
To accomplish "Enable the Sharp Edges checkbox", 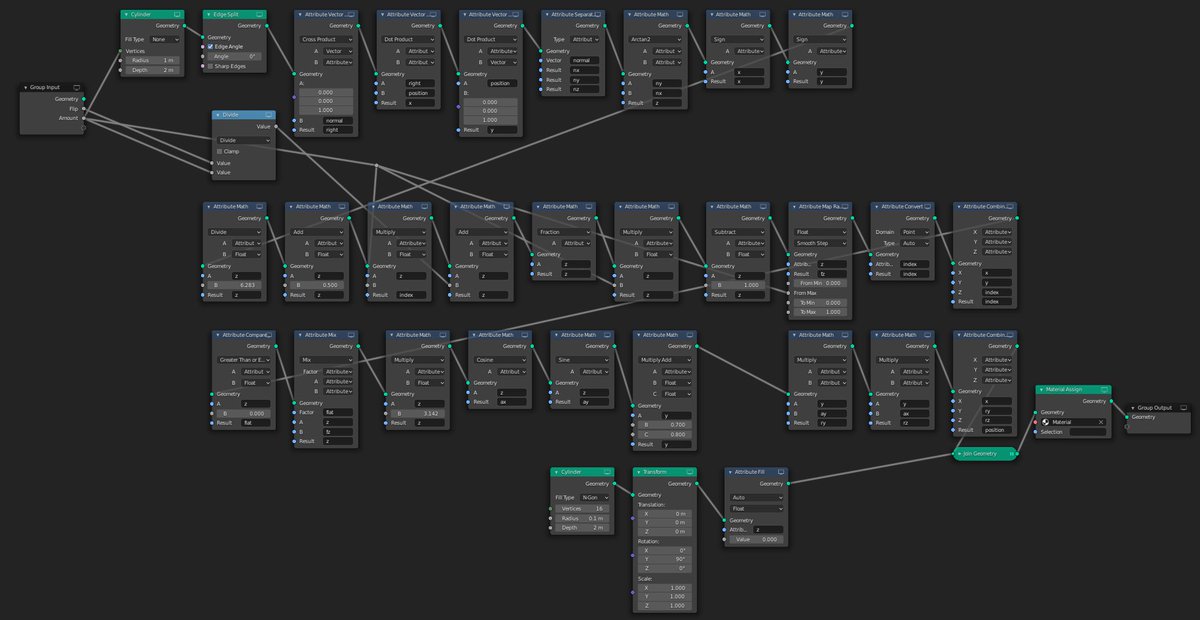I will pos(210,66).
